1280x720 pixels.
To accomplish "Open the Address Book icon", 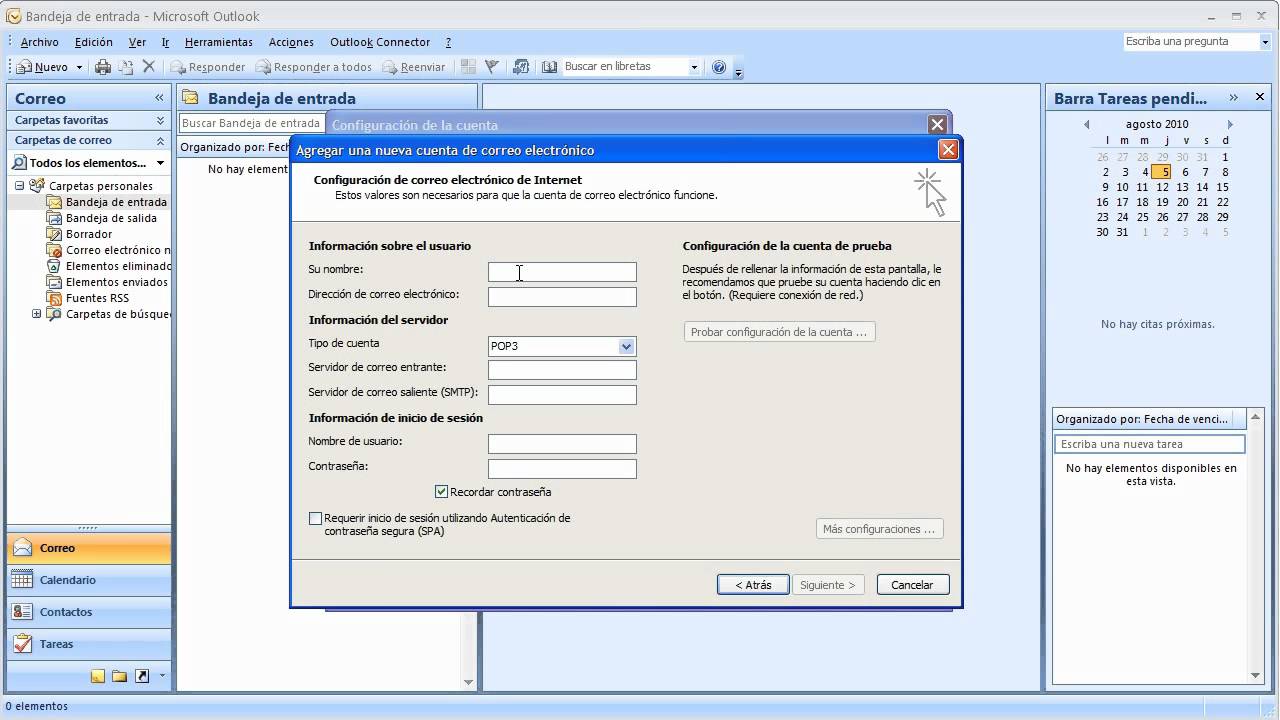I will (x=549, y=67).
